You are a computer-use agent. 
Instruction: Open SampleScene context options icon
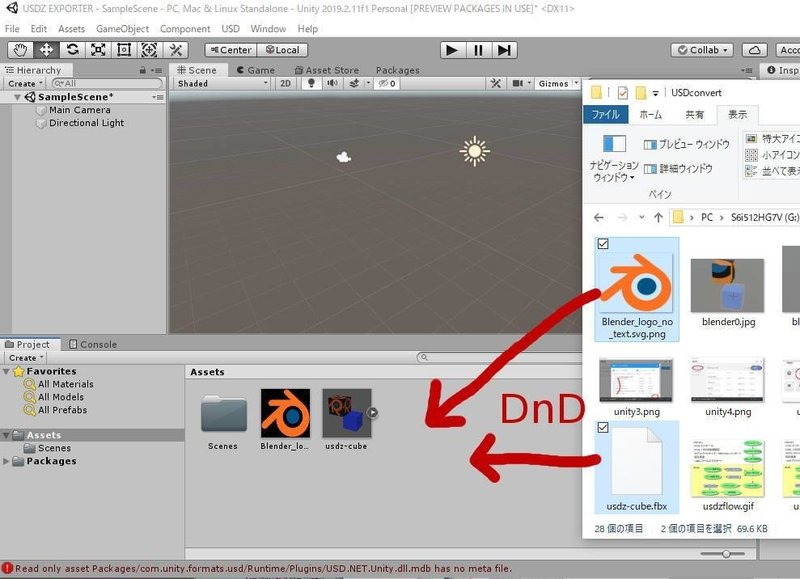(x=158, y=97)
